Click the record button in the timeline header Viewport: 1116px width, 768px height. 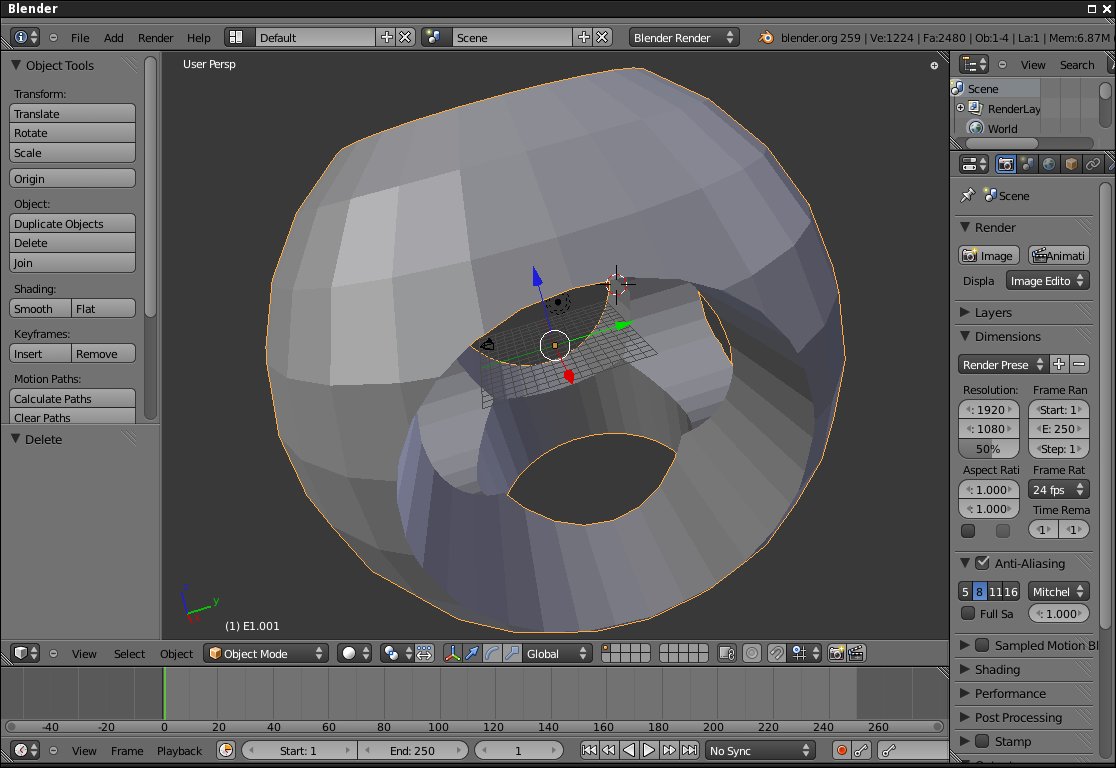841,750
